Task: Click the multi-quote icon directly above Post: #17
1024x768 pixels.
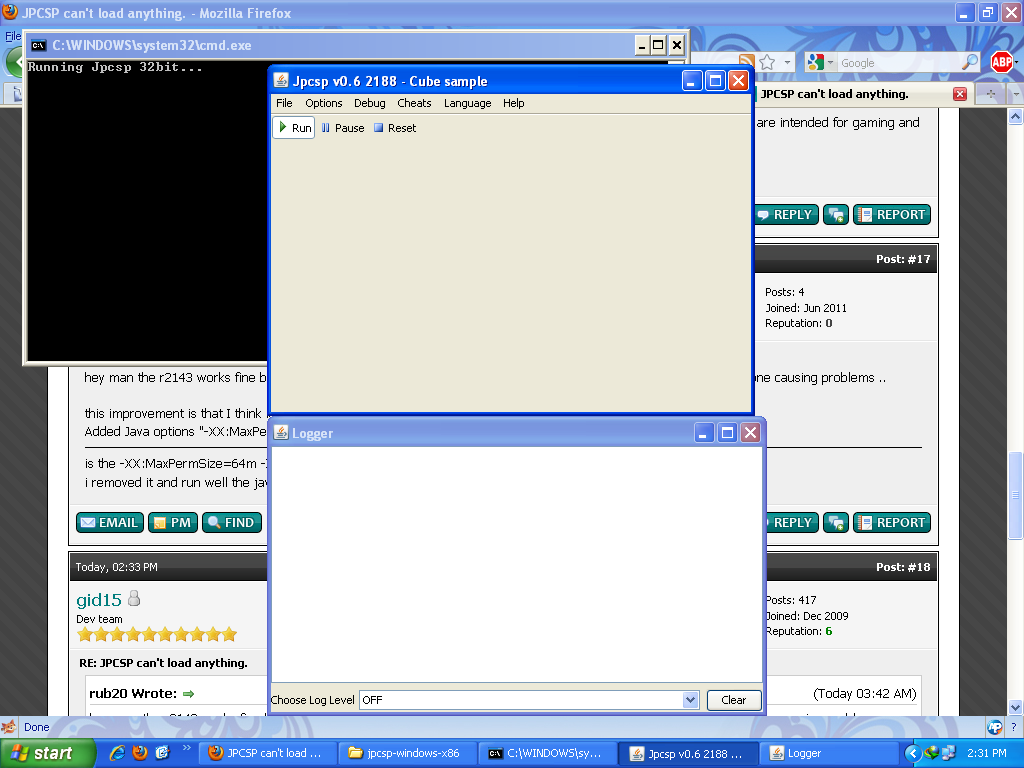Action: [x=835, y=214]
